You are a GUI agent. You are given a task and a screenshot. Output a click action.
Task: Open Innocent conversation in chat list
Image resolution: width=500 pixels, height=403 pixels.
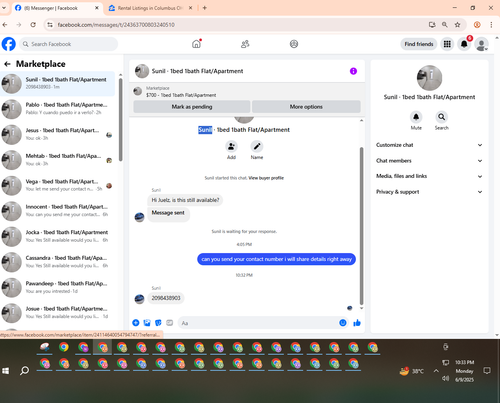click(x=58, y=211)
